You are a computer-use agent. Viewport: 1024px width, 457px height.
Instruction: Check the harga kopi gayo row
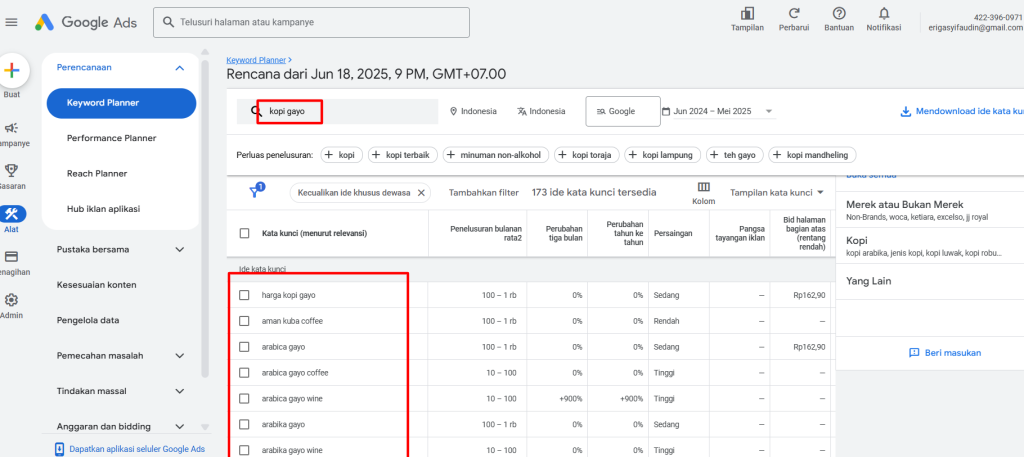coord(244,295)
